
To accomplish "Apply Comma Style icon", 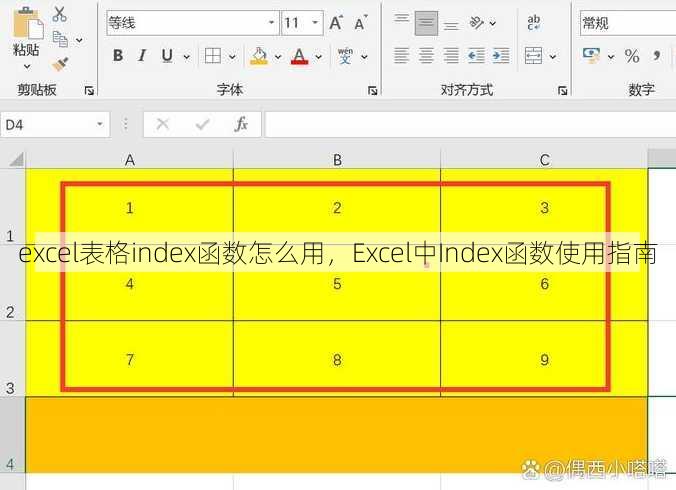I will [x=657, y=56].
